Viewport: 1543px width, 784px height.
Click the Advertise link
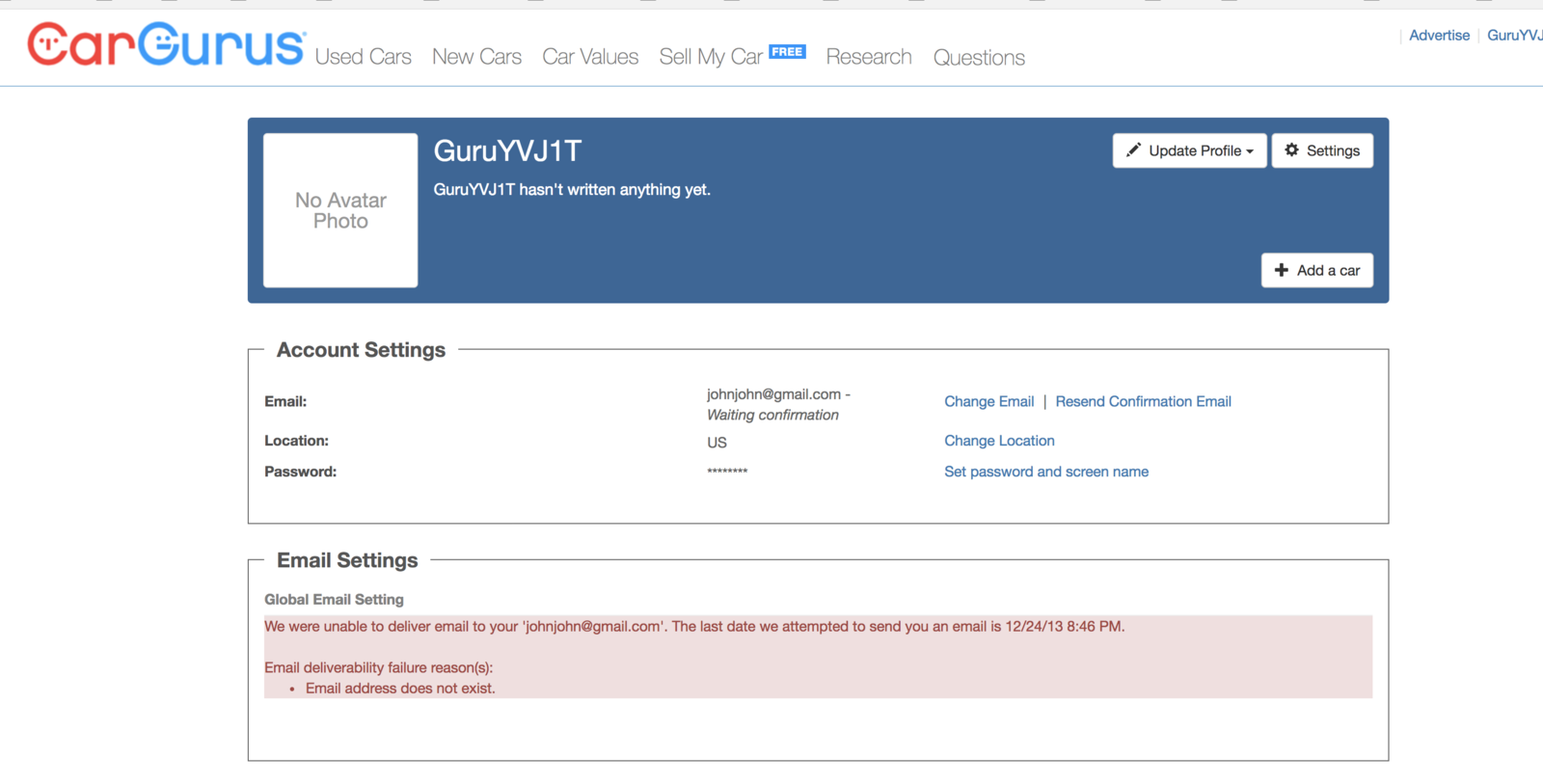1439,36
